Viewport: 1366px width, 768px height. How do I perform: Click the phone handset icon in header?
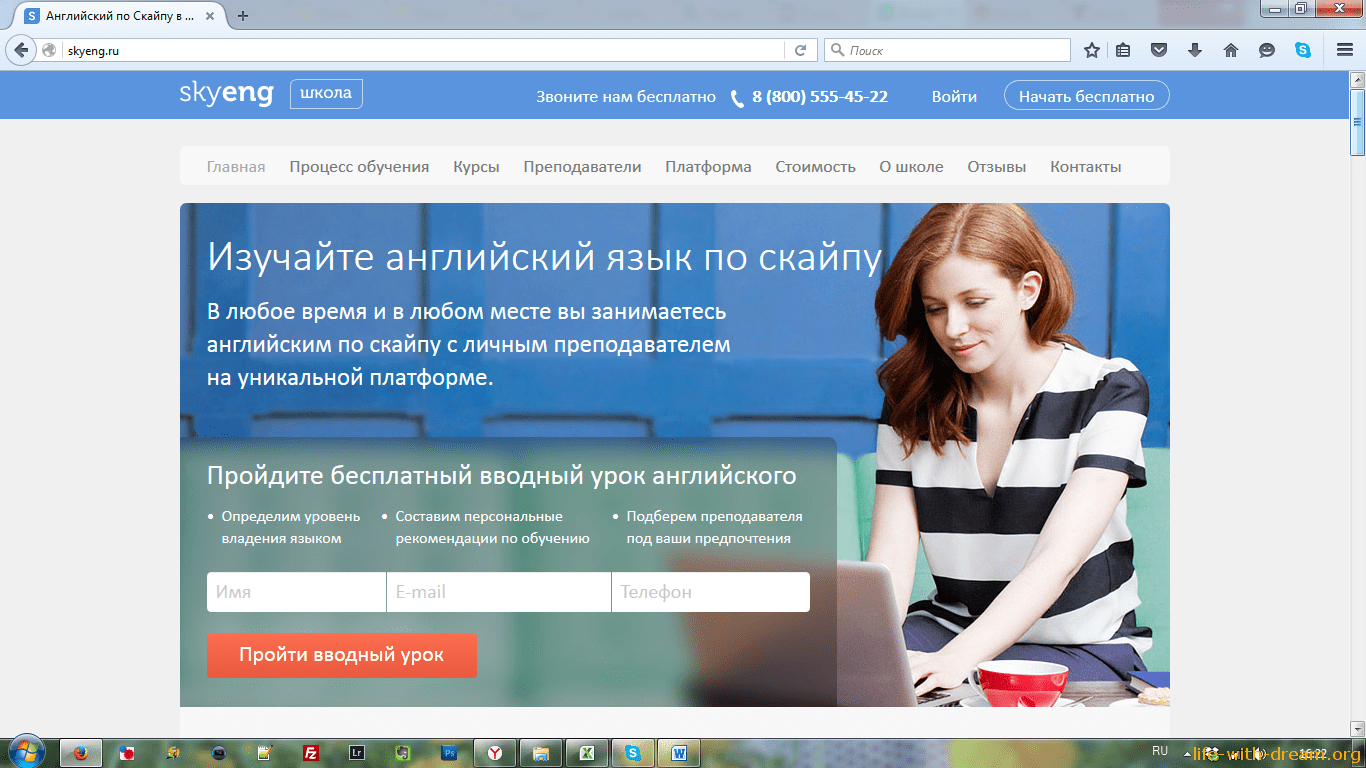point(737,98)
